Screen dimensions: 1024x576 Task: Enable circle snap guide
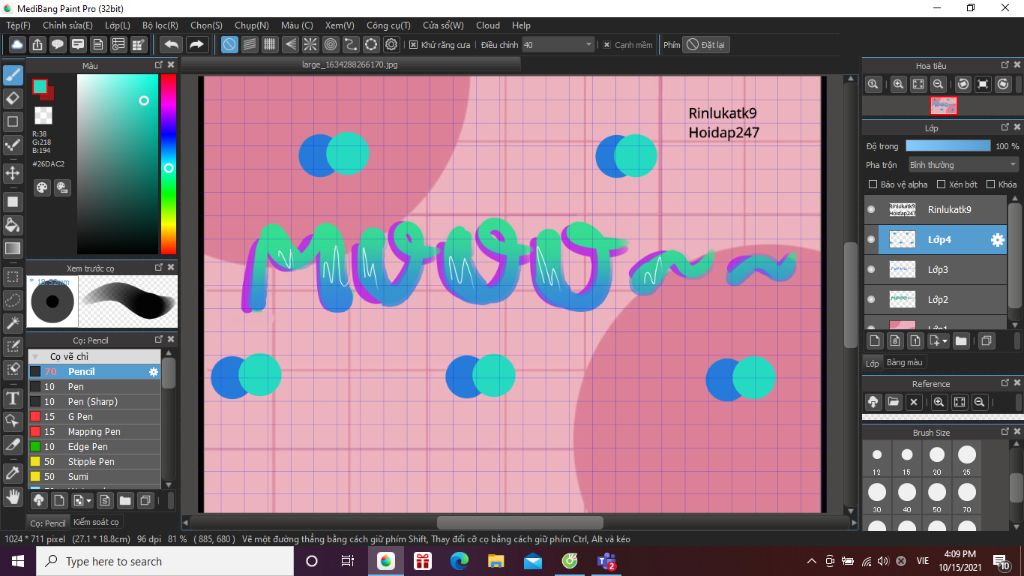[x=330, y=44]
